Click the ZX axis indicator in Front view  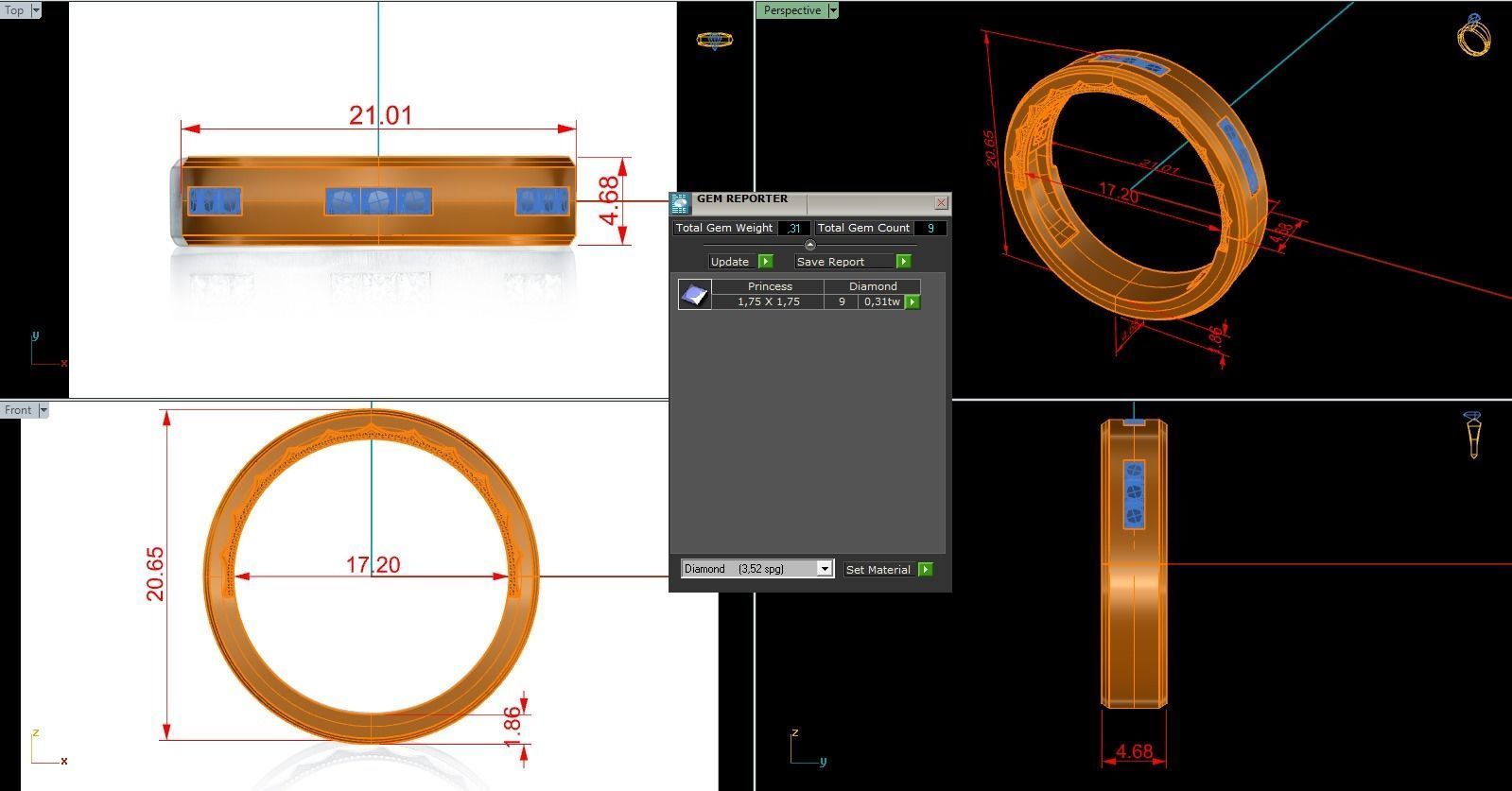pyautogui.click(x=47, y=747)
